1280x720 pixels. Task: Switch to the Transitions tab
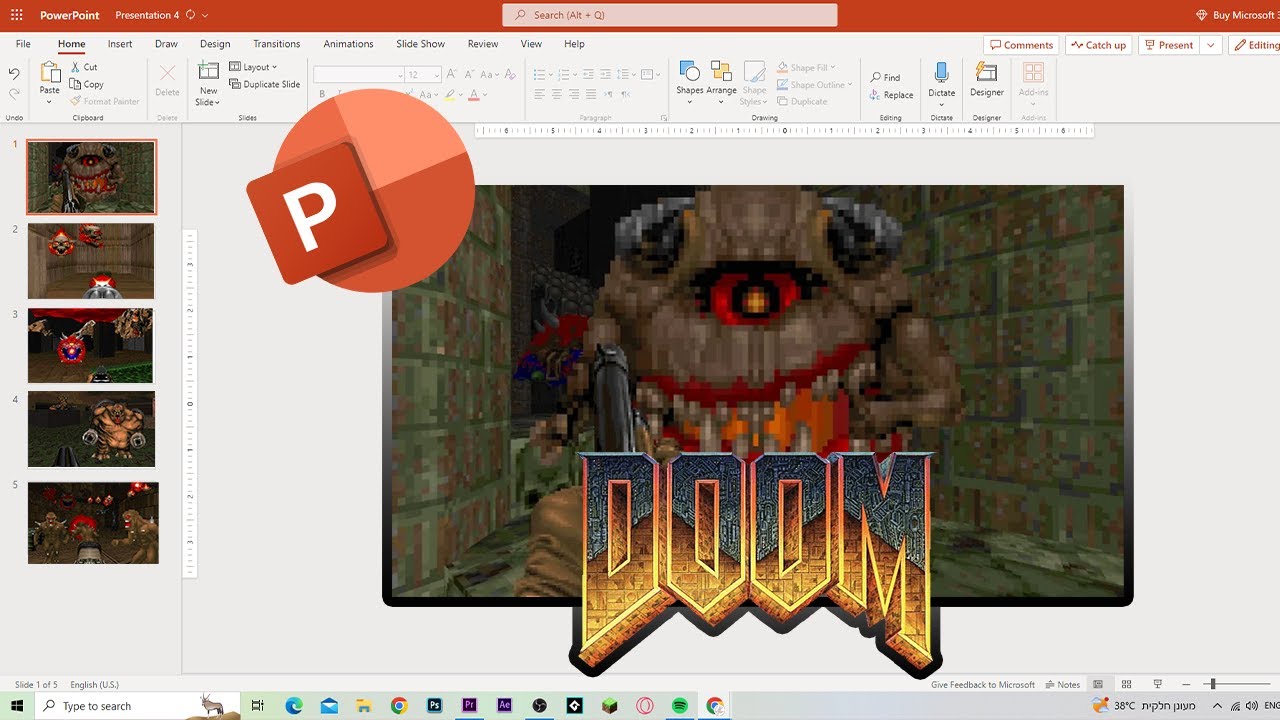pyautogui.click(x=277, y=44)
